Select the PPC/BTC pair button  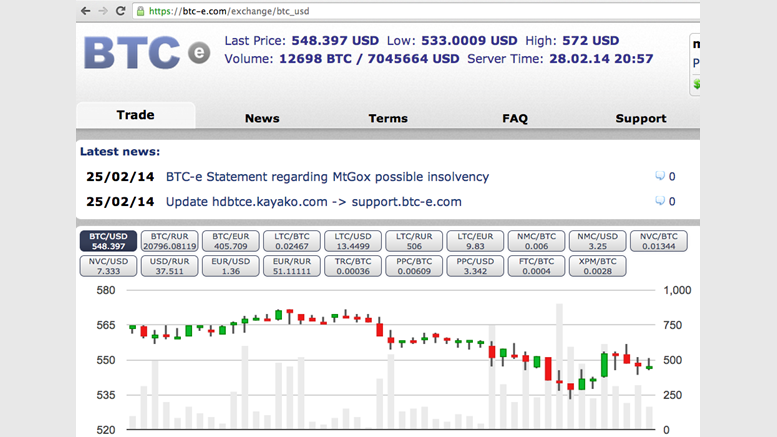[x=414, y=266]
